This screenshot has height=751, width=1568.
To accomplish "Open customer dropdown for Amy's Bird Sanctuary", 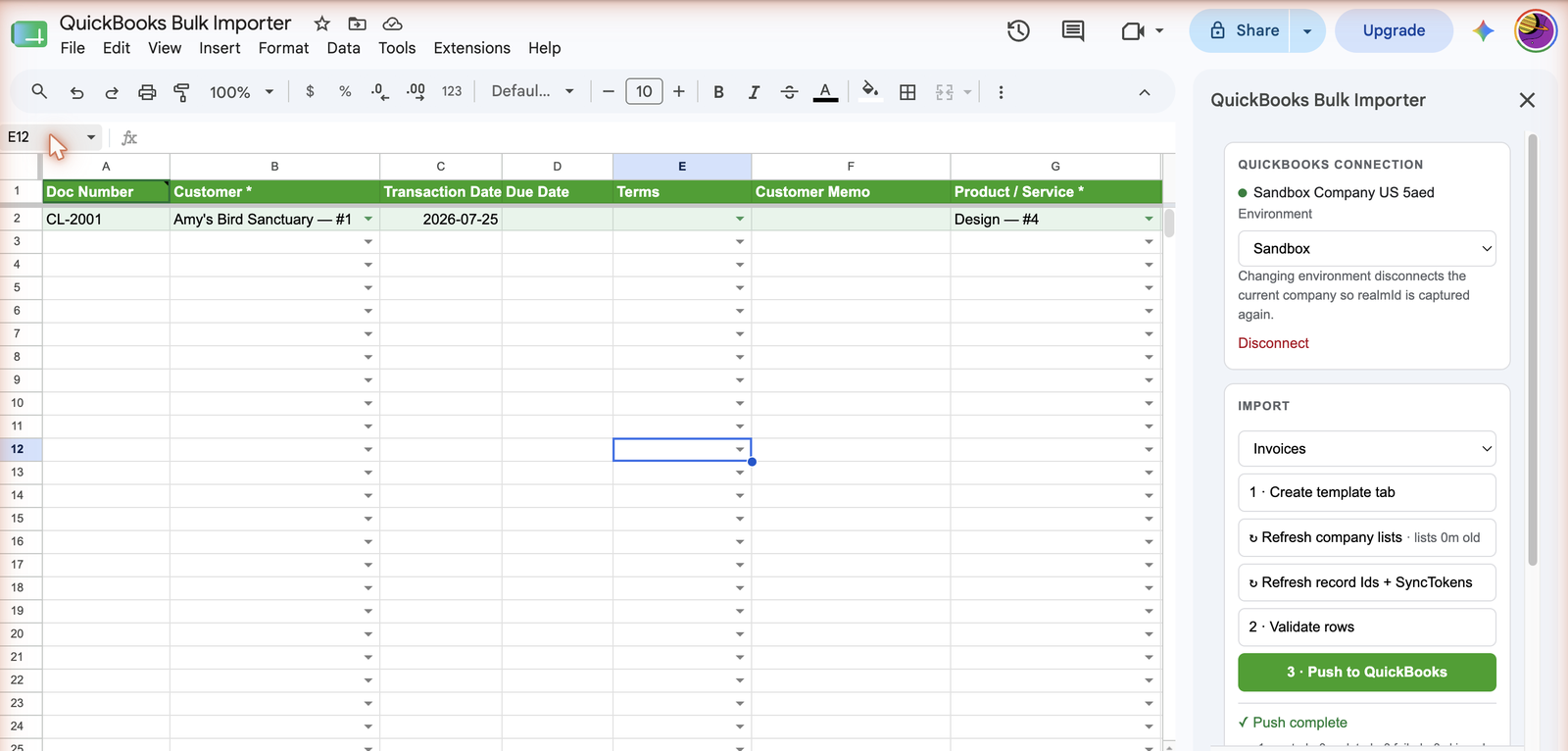I will point(368,220).
